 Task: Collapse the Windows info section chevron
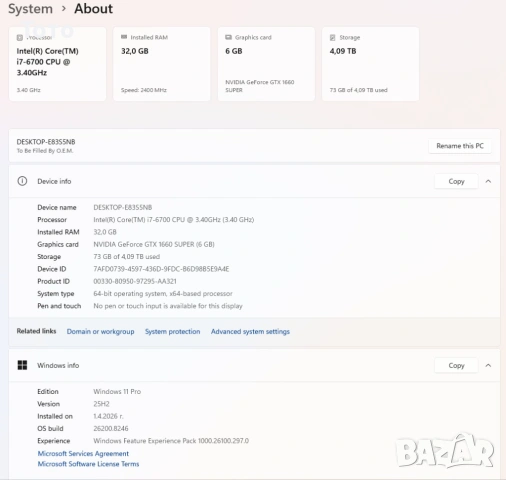(x=488, y=365)
